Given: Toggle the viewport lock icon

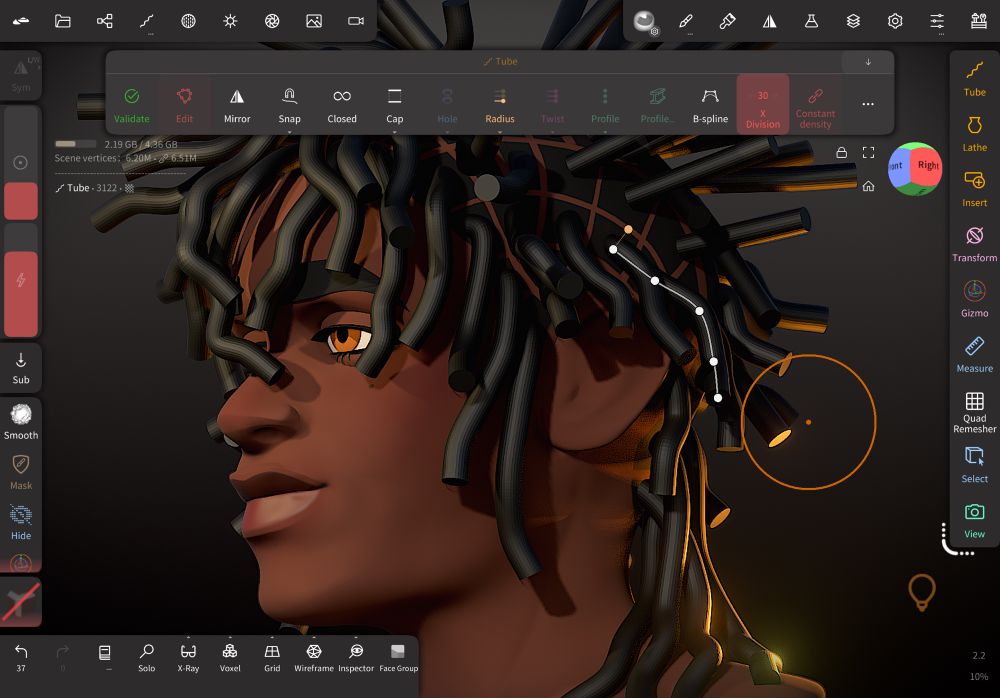Looking at the screenshot, I should 841,152.
